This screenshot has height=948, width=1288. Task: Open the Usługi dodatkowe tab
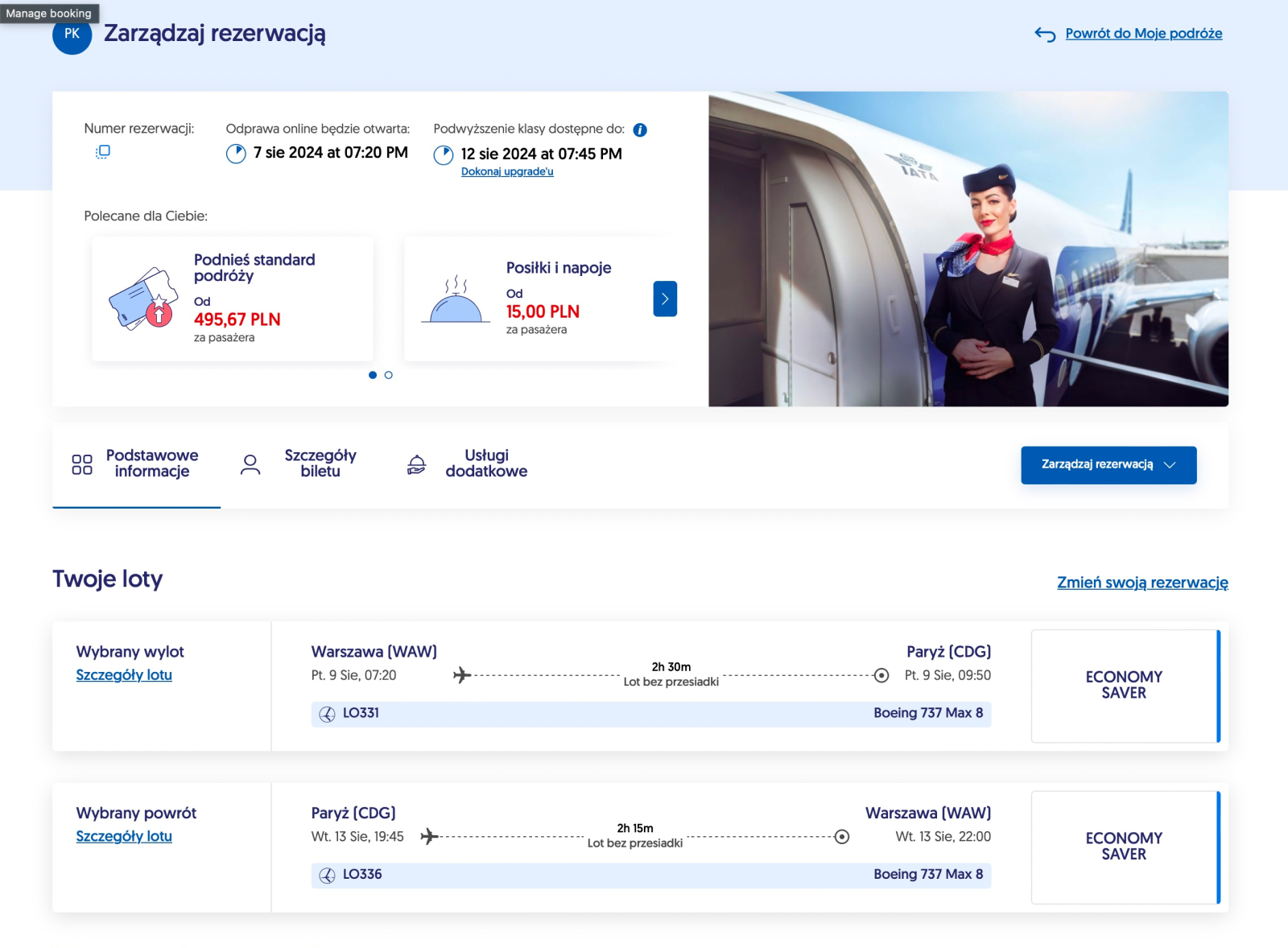468,464
